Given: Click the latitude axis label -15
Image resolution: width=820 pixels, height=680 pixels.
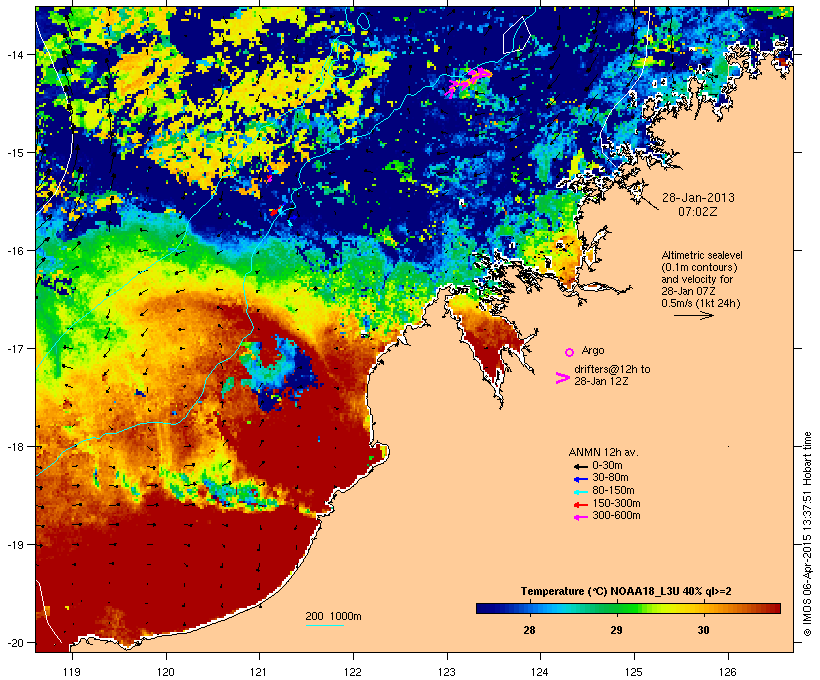Looking at the screenshot, I should click(x=15, y=153).
